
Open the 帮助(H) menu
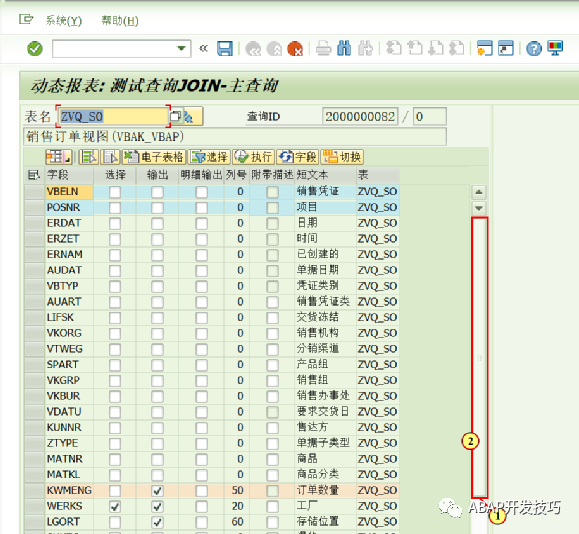[x=120, y=21]
